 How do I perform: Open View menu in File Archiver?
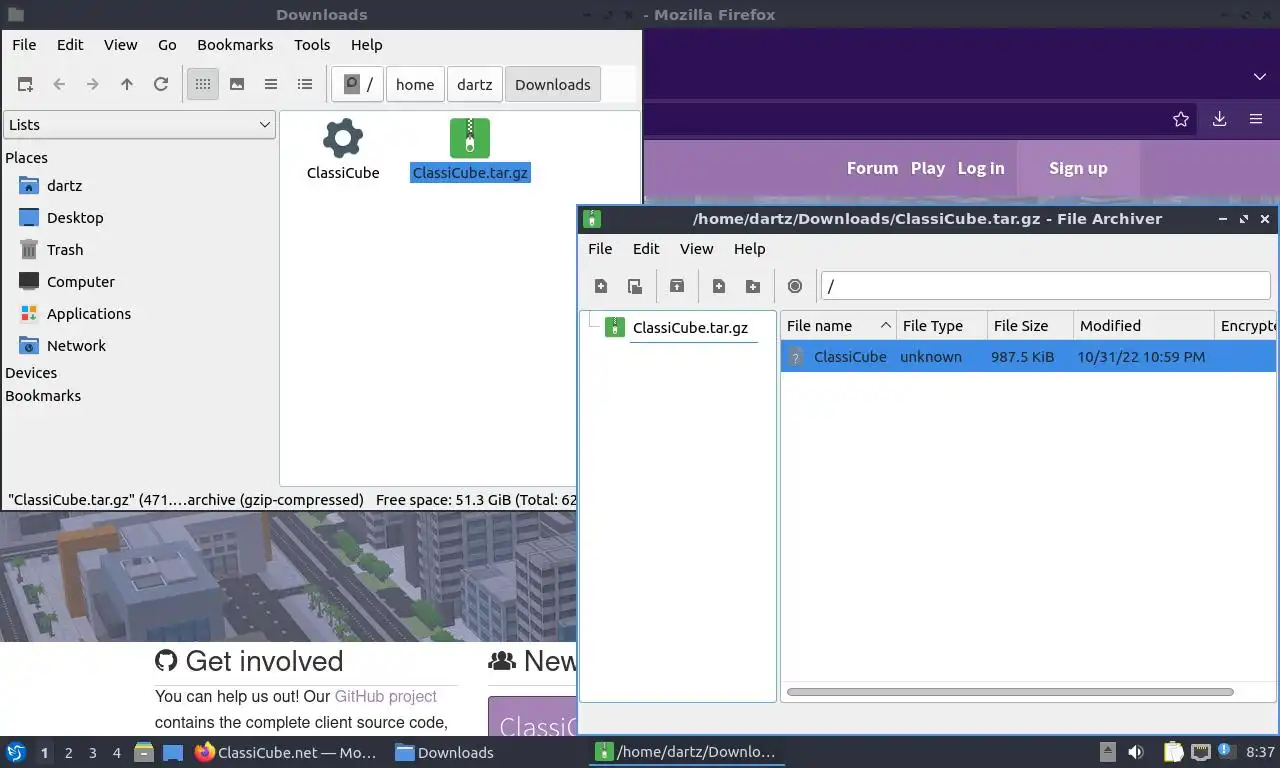point(696,249)
